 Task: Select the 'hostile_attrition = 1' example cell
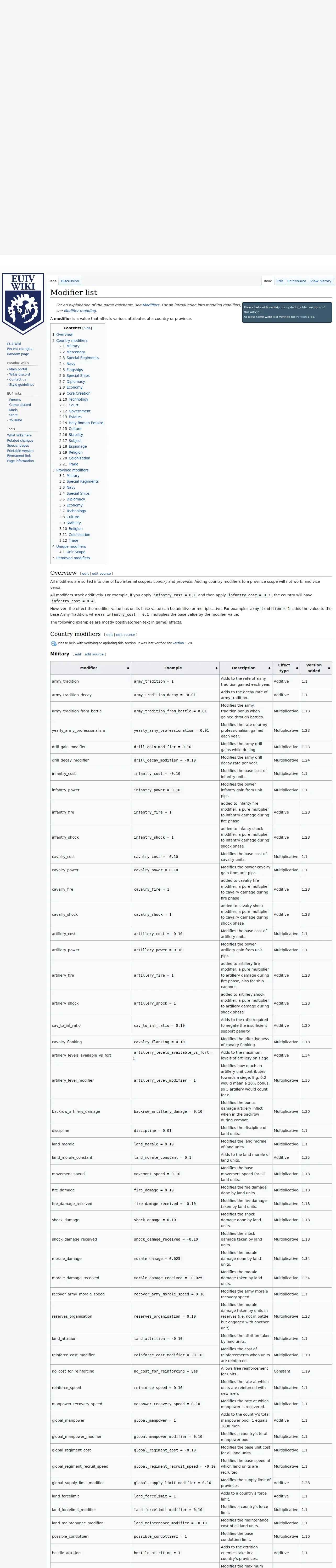[x=175, y=1553]
